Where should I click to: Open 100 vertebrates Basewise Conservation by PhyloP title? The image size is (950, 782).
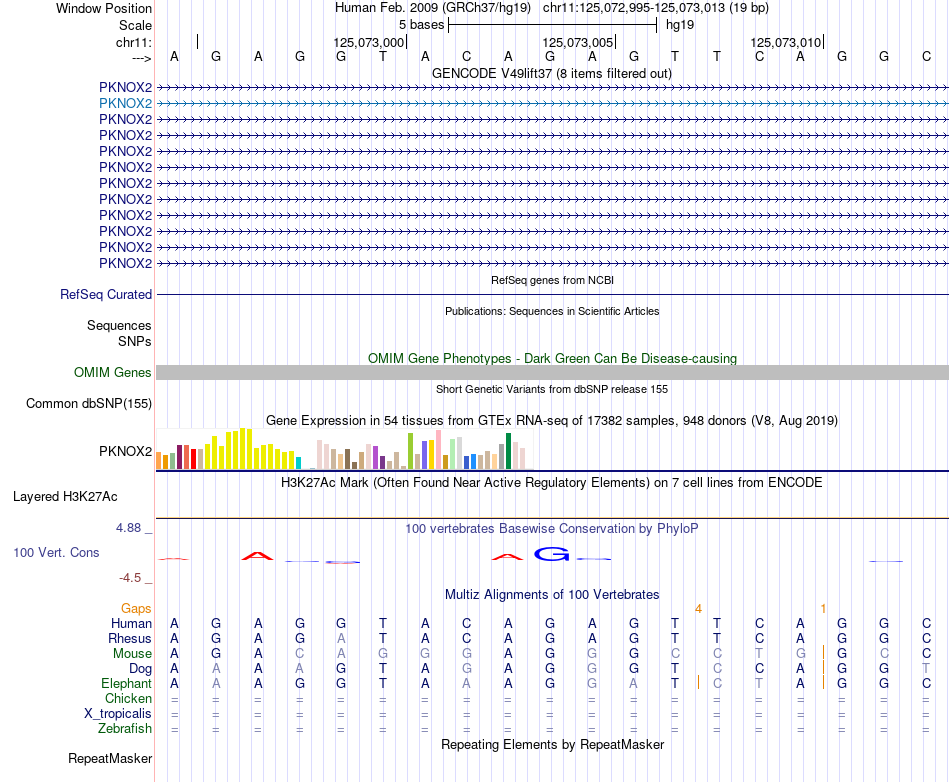(x=552, y=529)
